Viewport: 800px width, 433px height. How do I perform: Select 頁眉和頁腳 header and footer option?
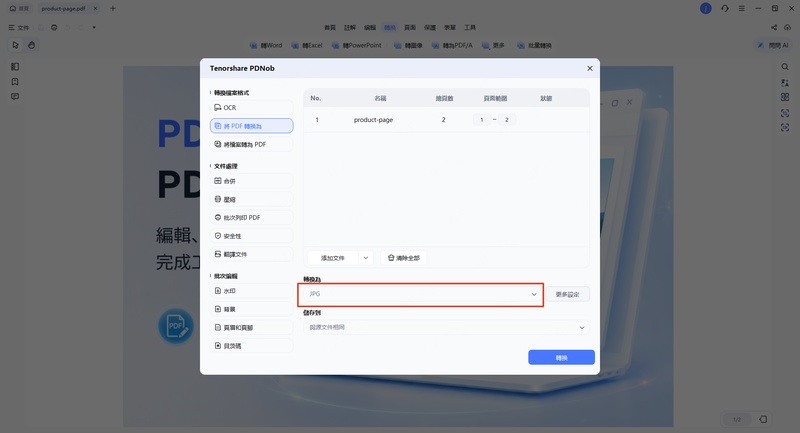pyautogui.click(x=252, y=327)
